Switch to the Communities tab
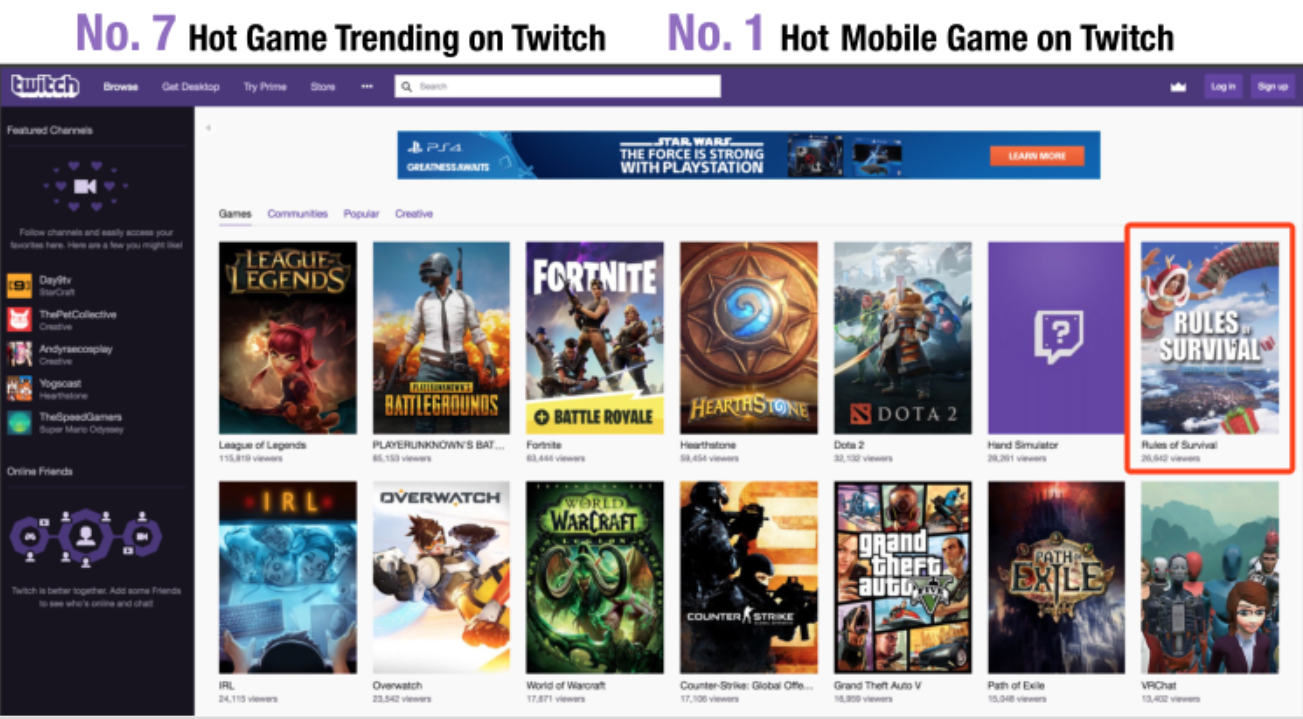Screen dimensions: 1303x719 tap(297, 214)
